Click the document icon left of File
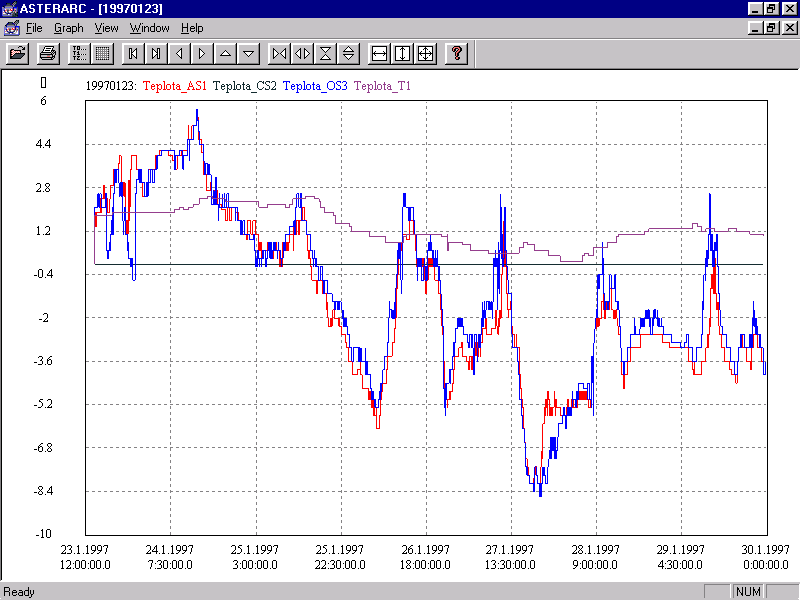This screenshot has height=600, width=800. coord(11,28)
